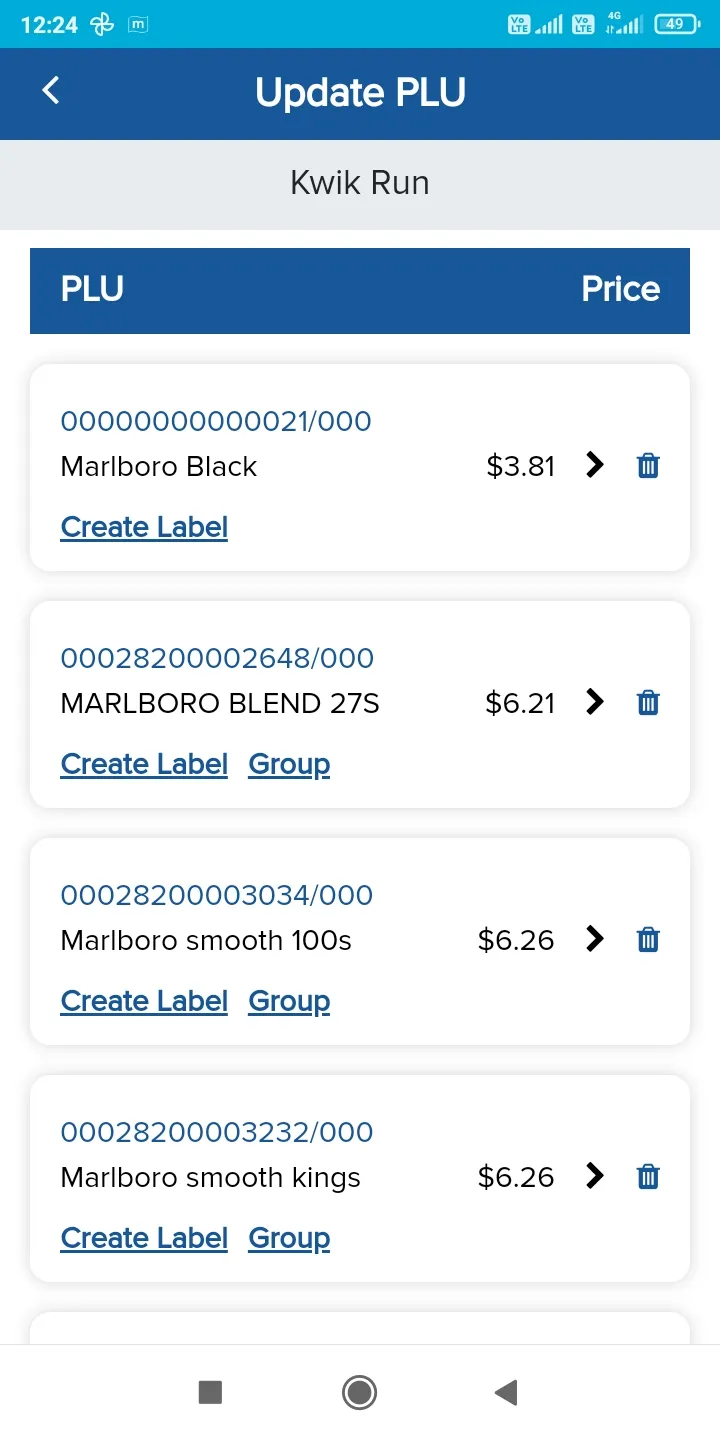The image size is (720, 1440).
Task: Create Label for Marlboro smooth 100s
Action: [144, 1001]
